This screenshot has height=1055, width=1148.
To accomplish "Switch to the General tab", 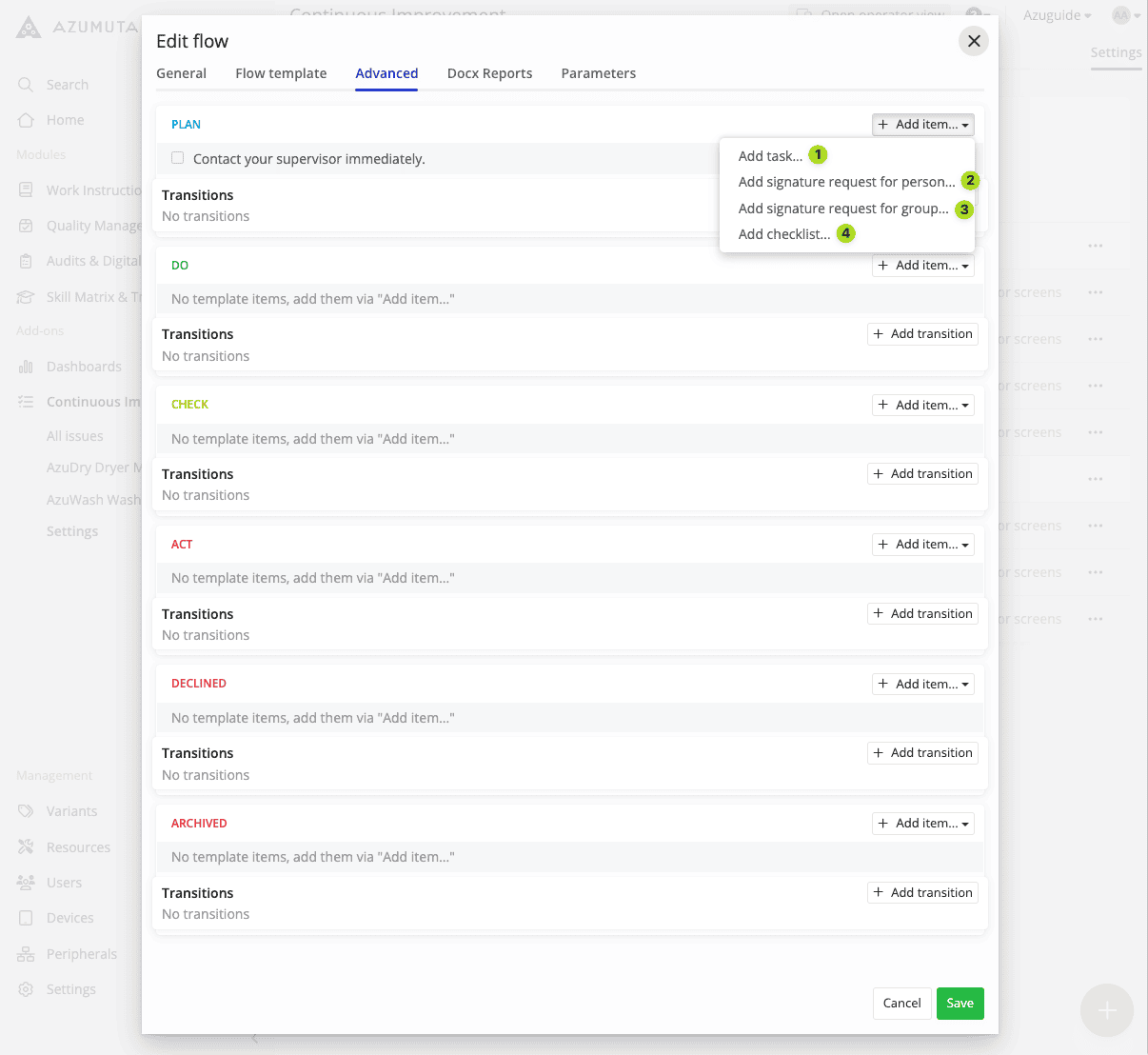I will pyautogui.click(x=181, y=73).
